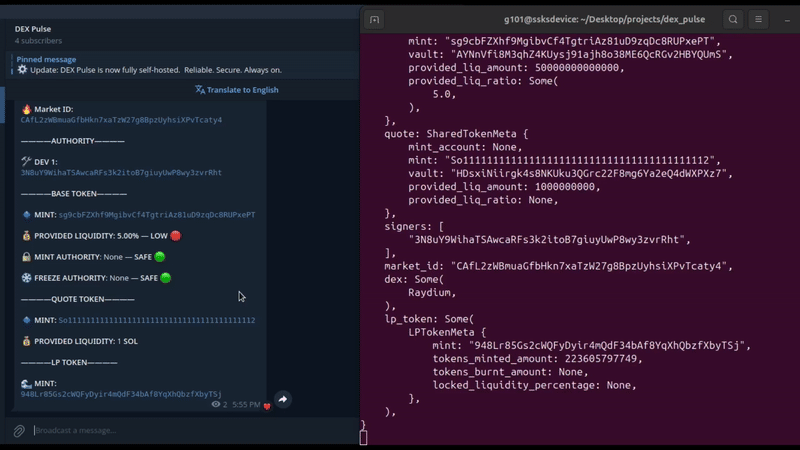This screenshot has width=800, height=450.
Task: Click terminal line tokens_burnt_amount: None
Action: point(511,372)
